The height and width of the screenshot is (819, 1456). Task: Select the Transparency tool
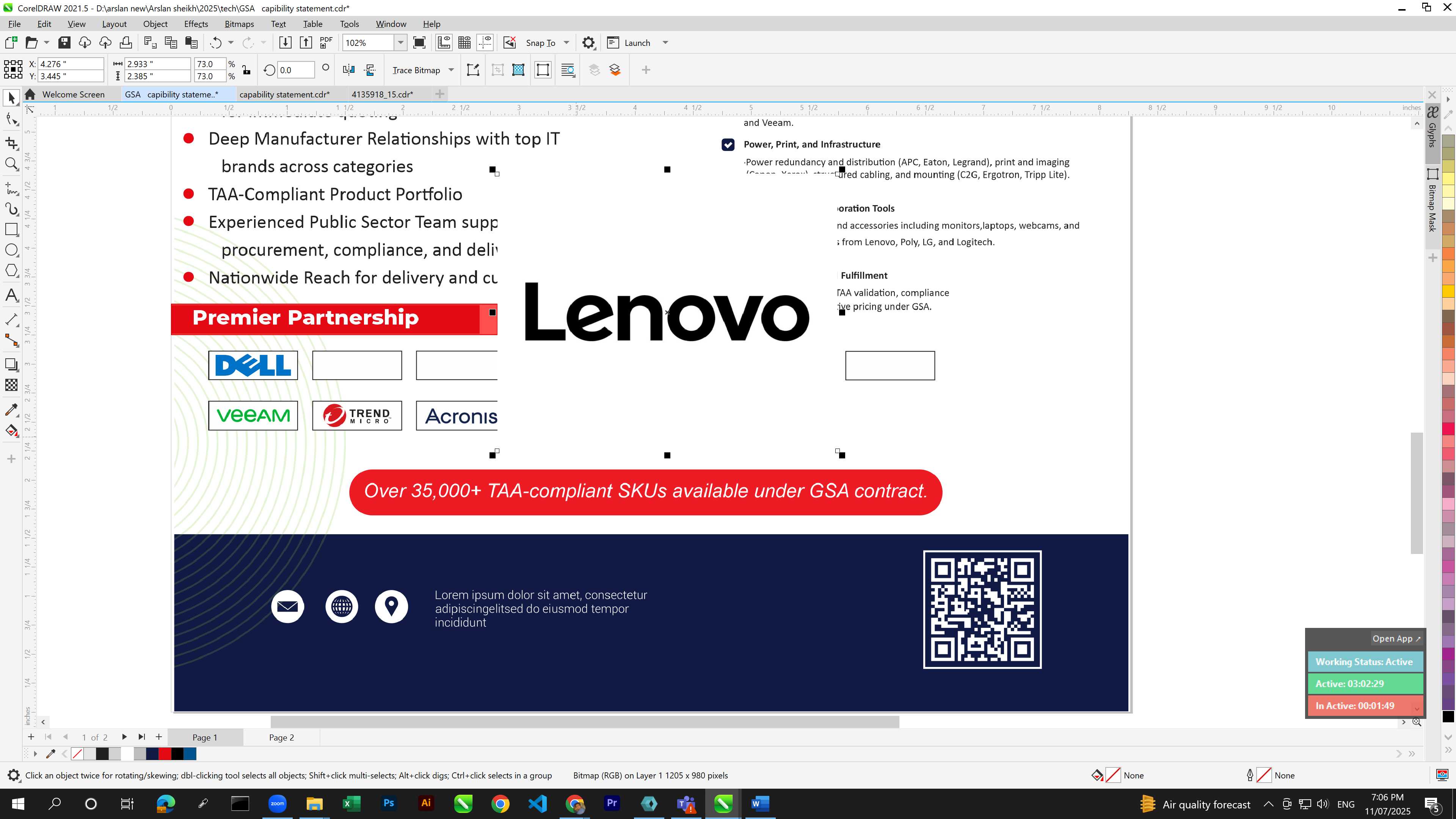click(x=11, y=386)
